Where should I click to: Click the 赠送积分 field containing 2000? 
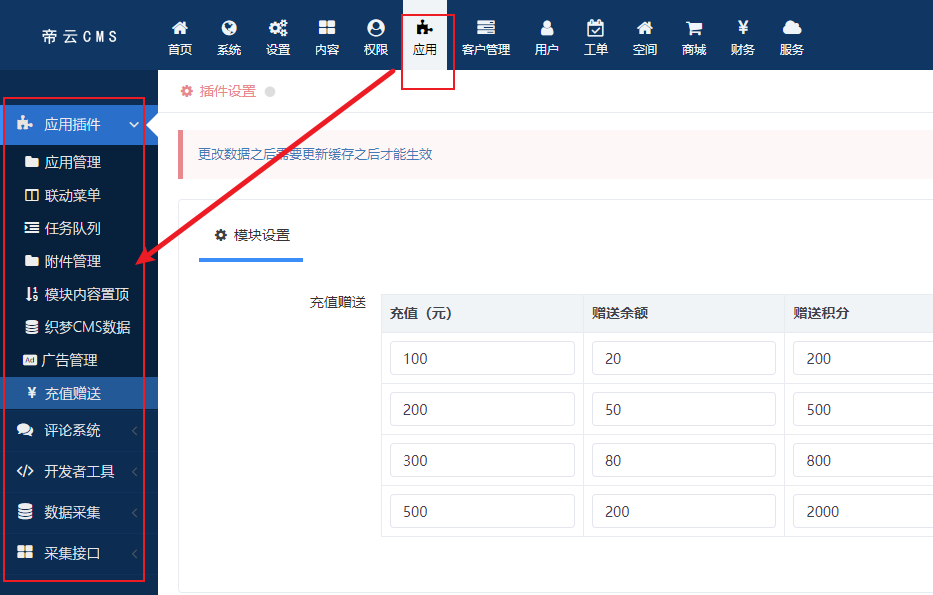[863, 512]
